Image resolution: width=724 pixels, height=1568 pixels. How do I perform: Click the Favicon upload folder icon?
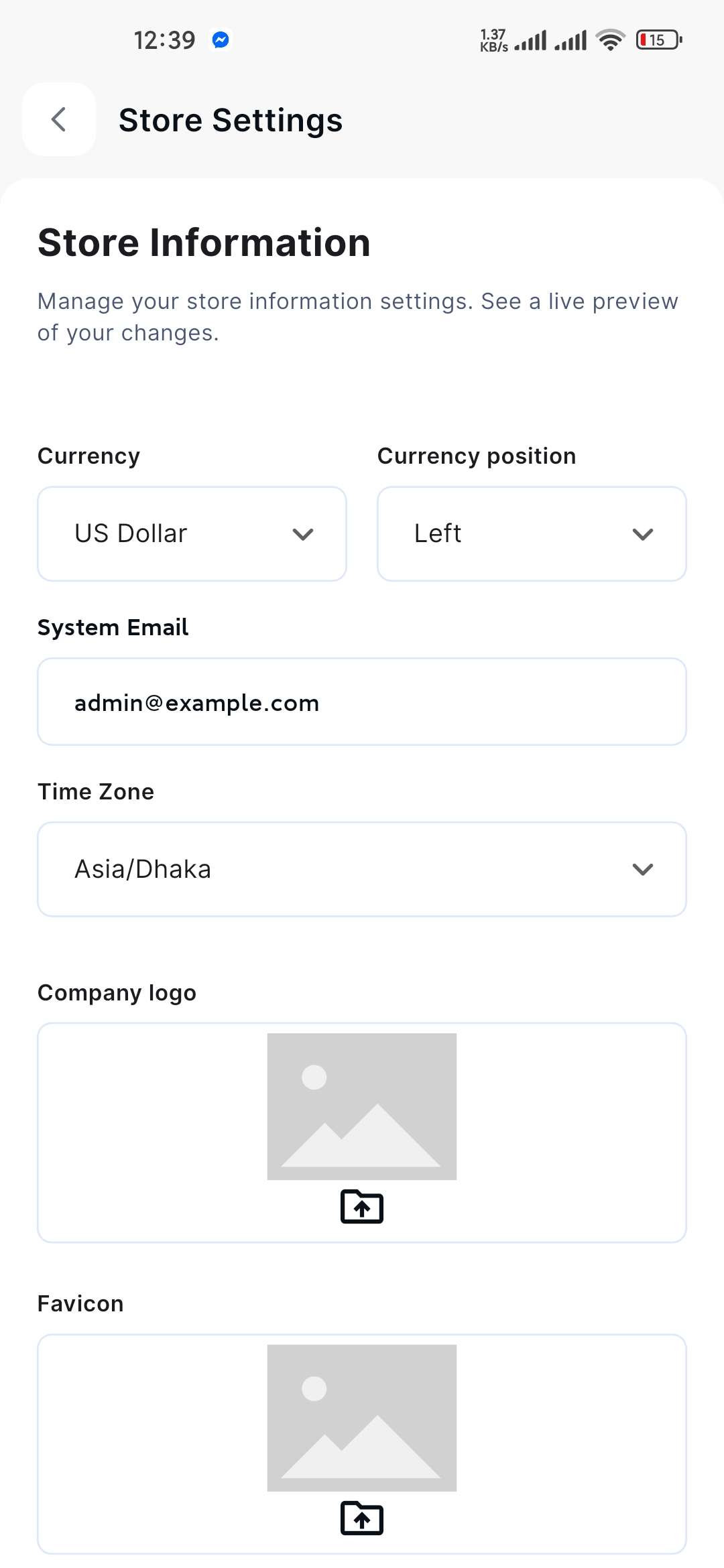pos(362,1518)
